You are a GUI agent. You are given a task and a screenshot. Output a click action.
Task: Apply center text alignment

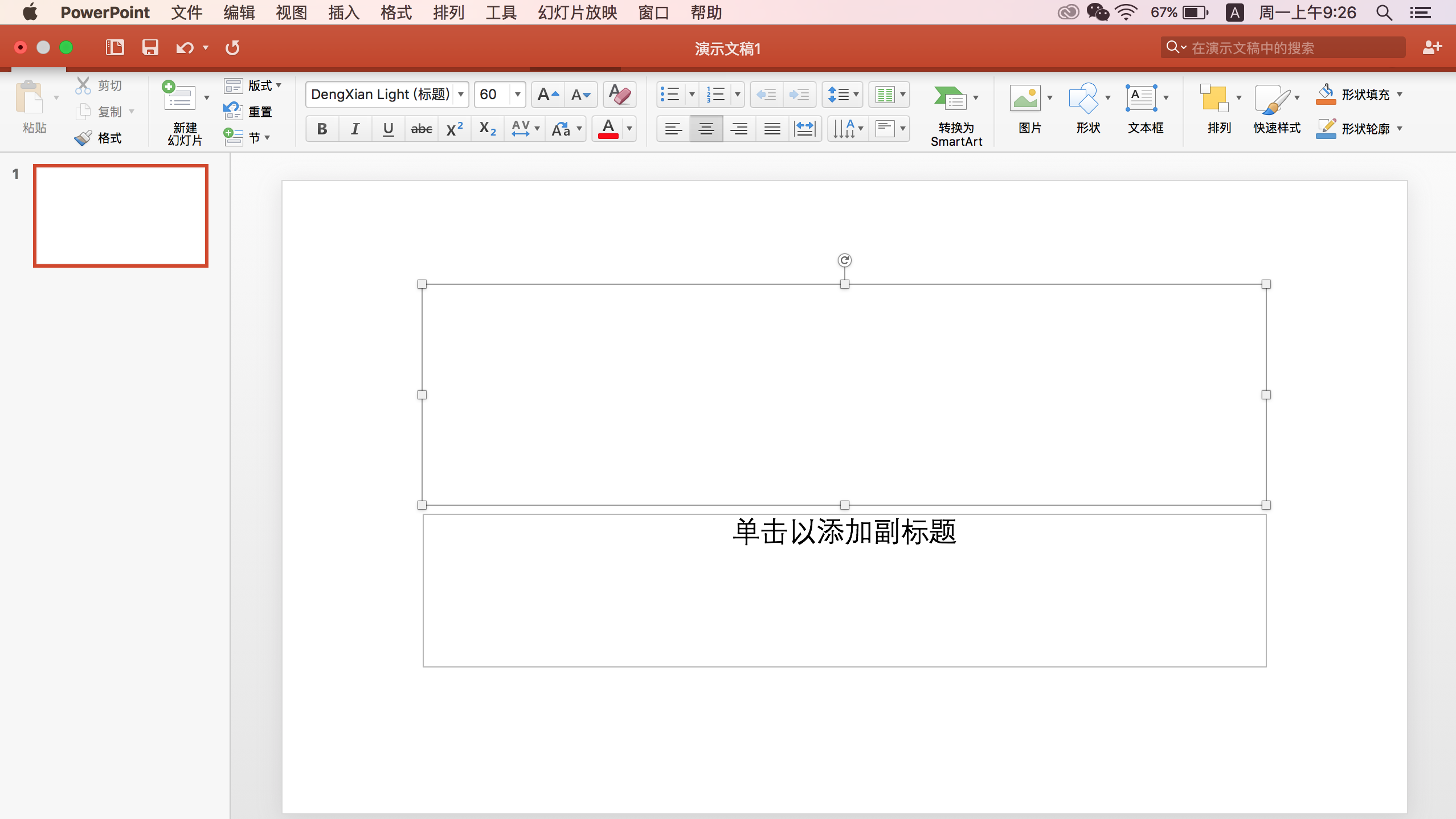[706, 129]
